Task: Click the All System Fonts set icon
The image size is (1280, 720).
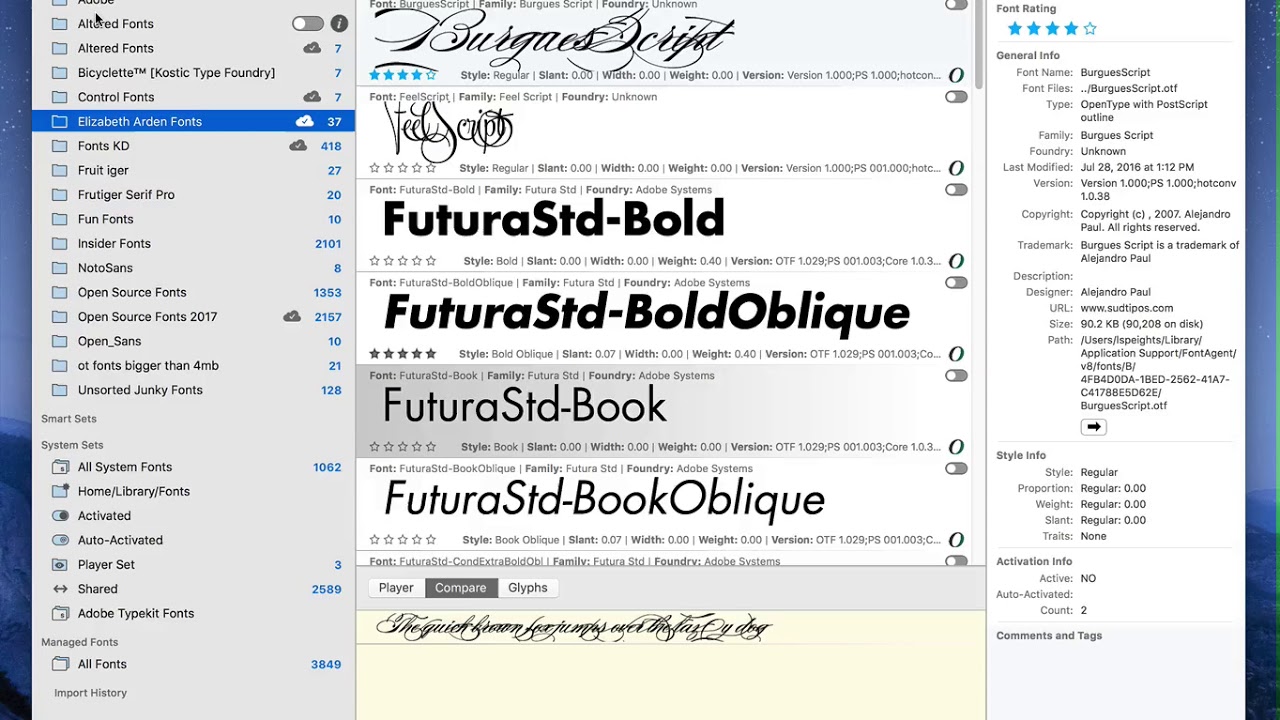Action: pyautogui.click(x=60, y=467)
